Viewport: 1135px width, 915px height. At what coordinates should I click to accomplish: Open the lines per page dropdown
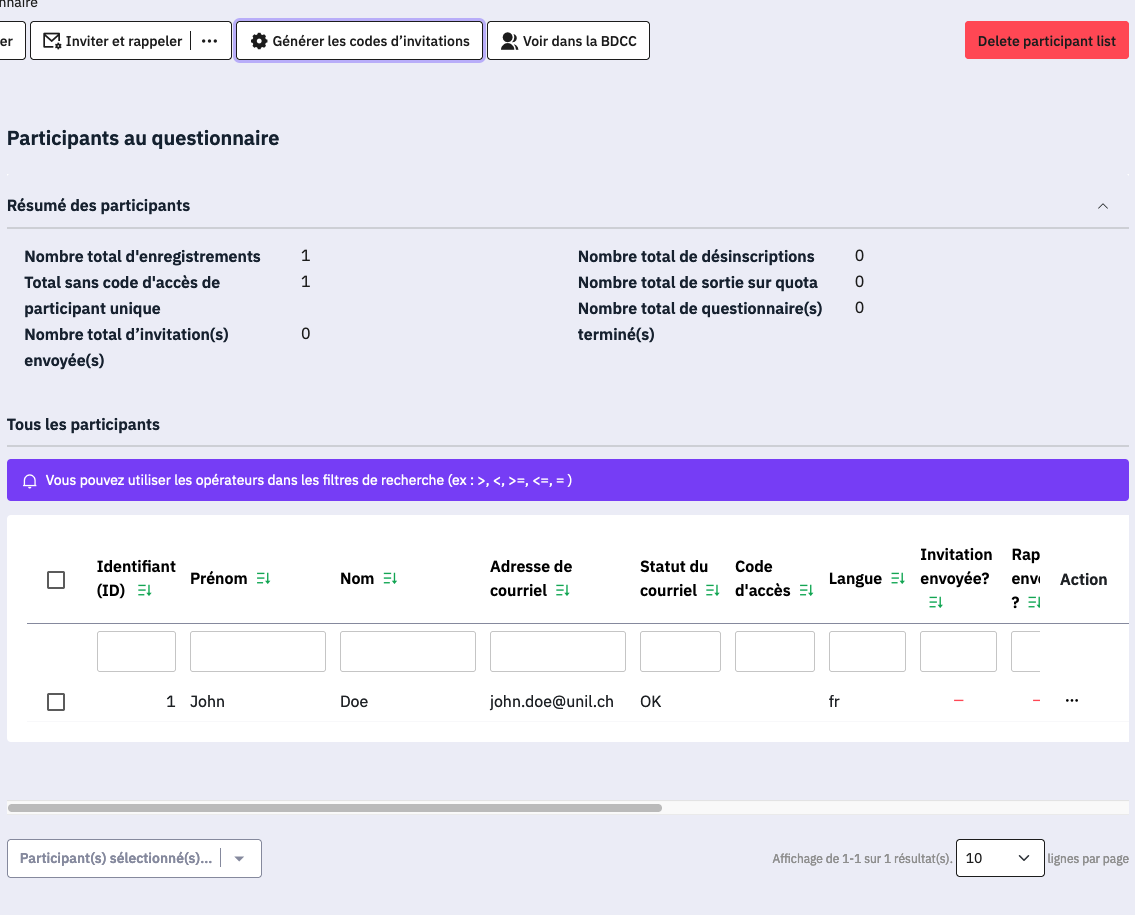pyautogui.click(x=999, y=858)
